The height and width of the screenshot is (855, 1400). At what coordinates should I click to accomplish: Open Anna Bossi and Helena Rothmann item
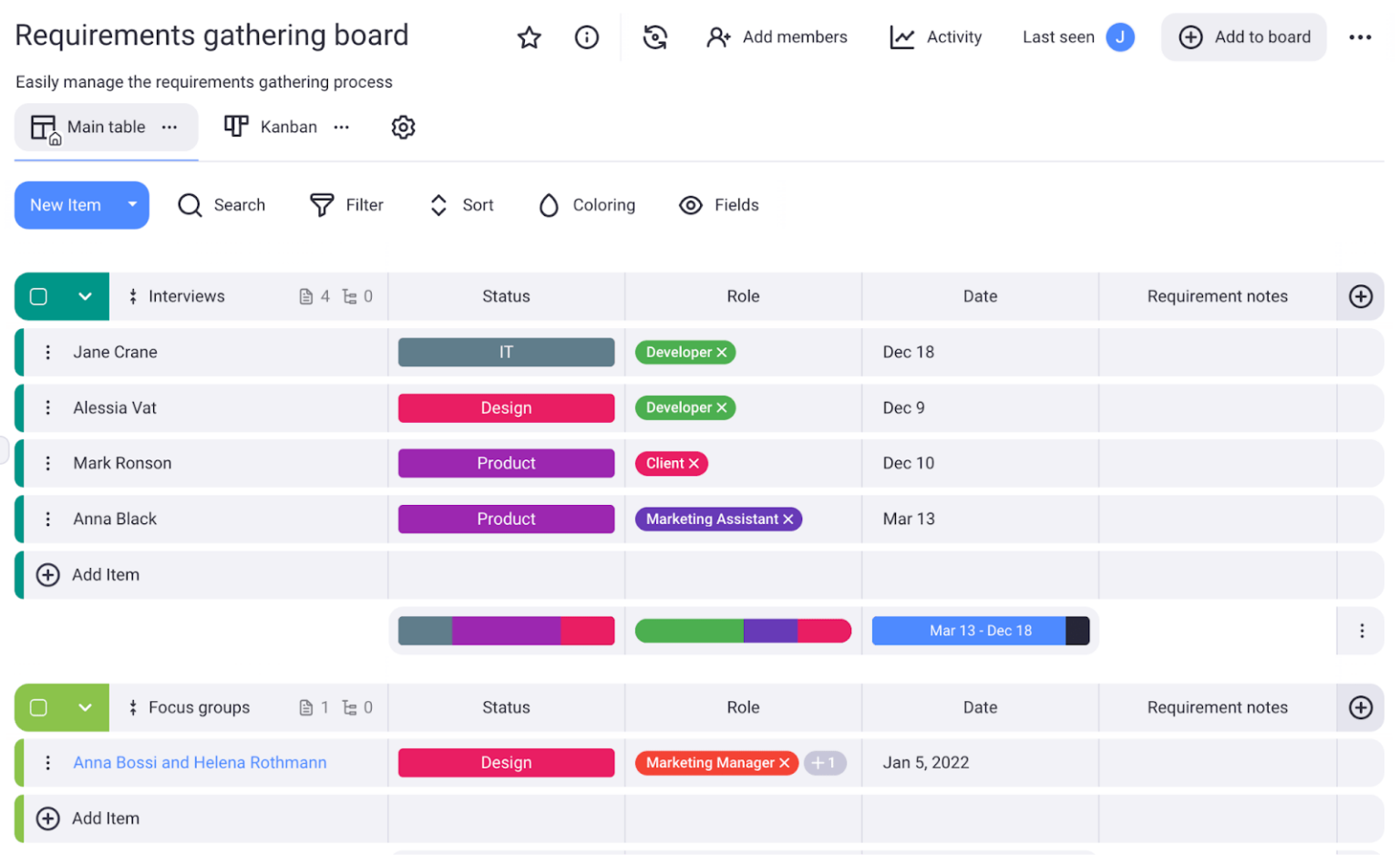click(x=200, y=763)
